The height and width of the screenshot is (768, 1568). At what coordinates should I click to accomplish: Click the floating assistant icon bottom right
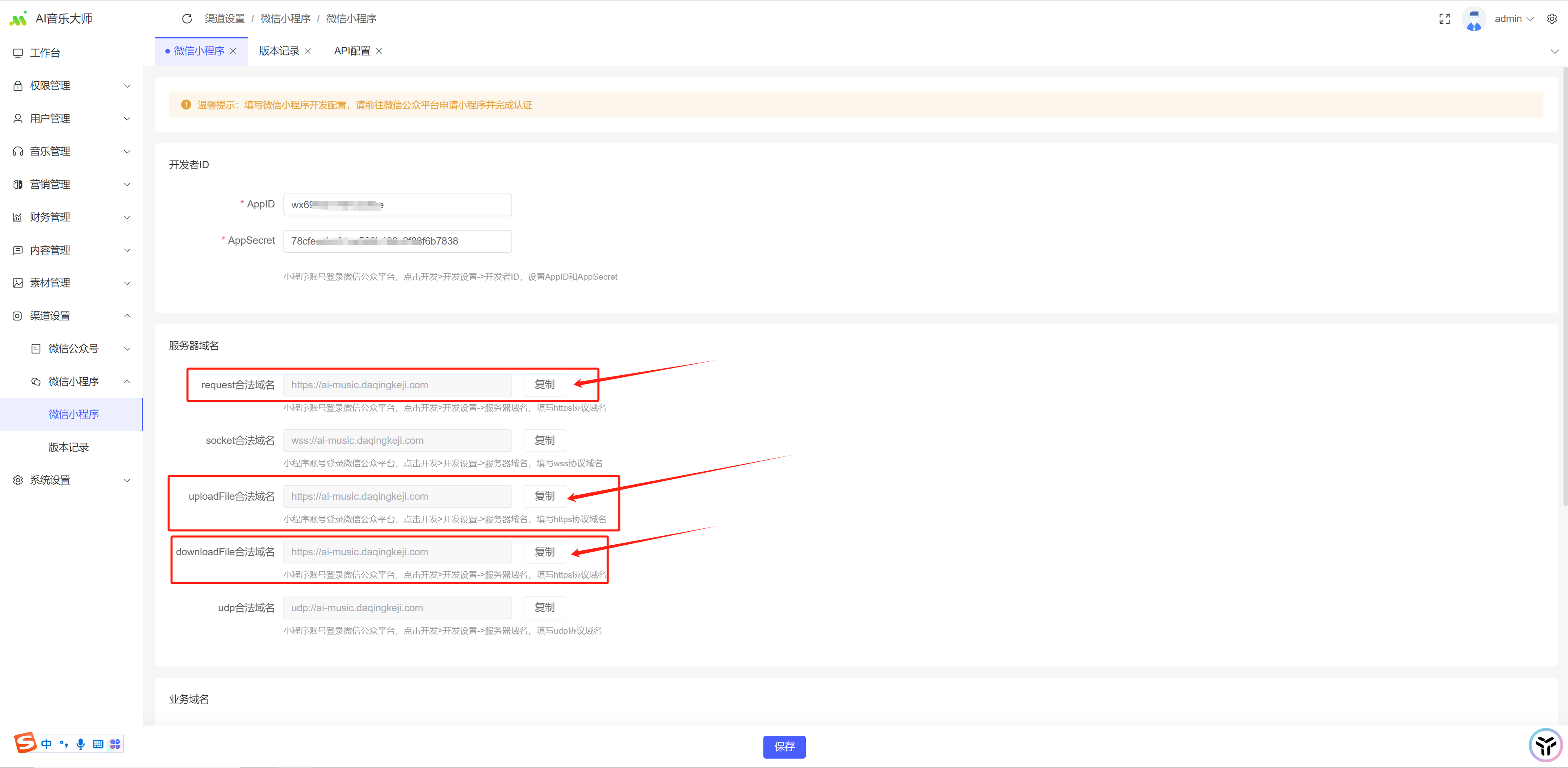pyautogui.click(x=1546, y=745)
